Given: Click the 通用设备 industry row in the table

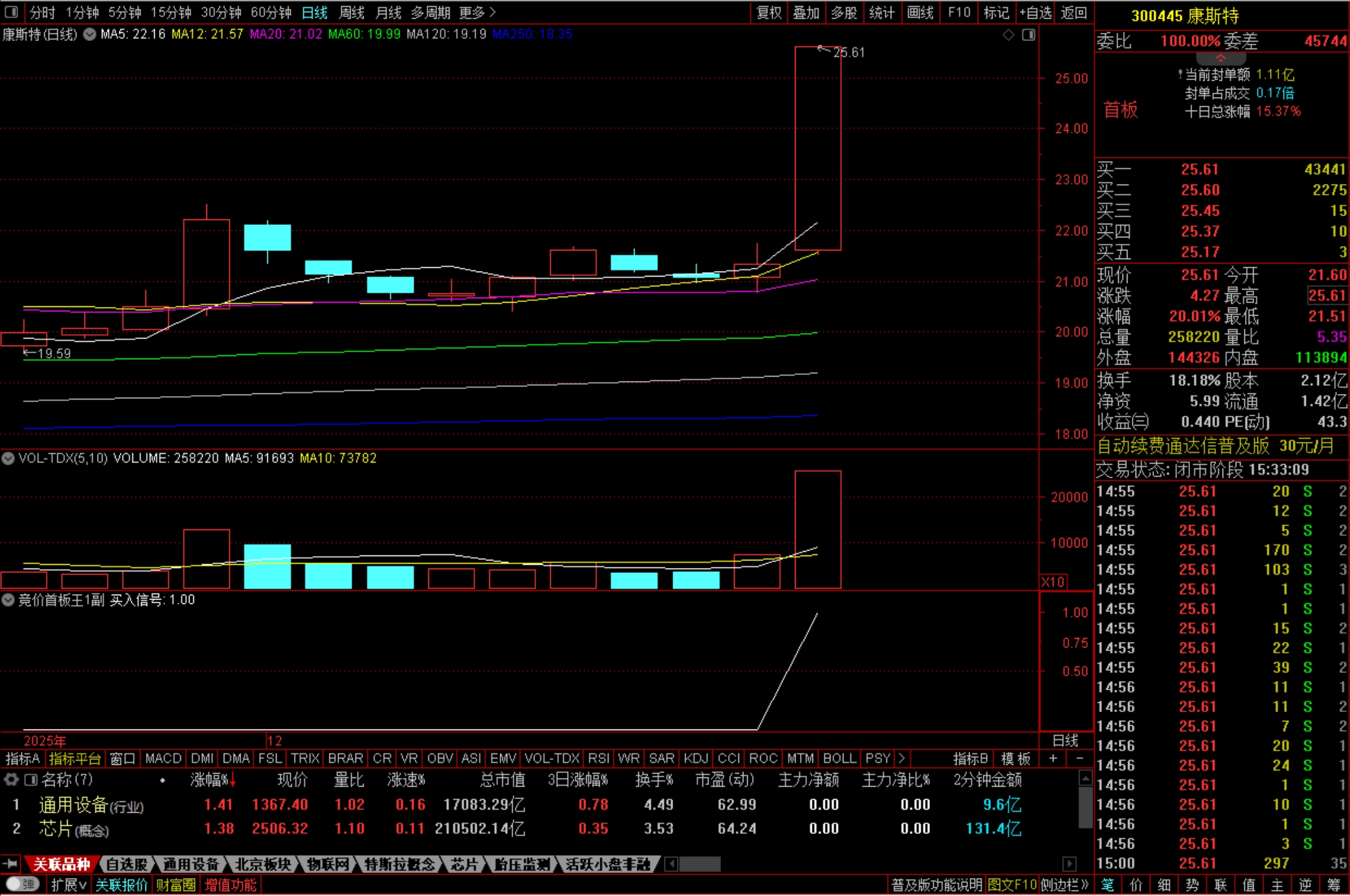Looking at the screenshot, I should (74, 805).
